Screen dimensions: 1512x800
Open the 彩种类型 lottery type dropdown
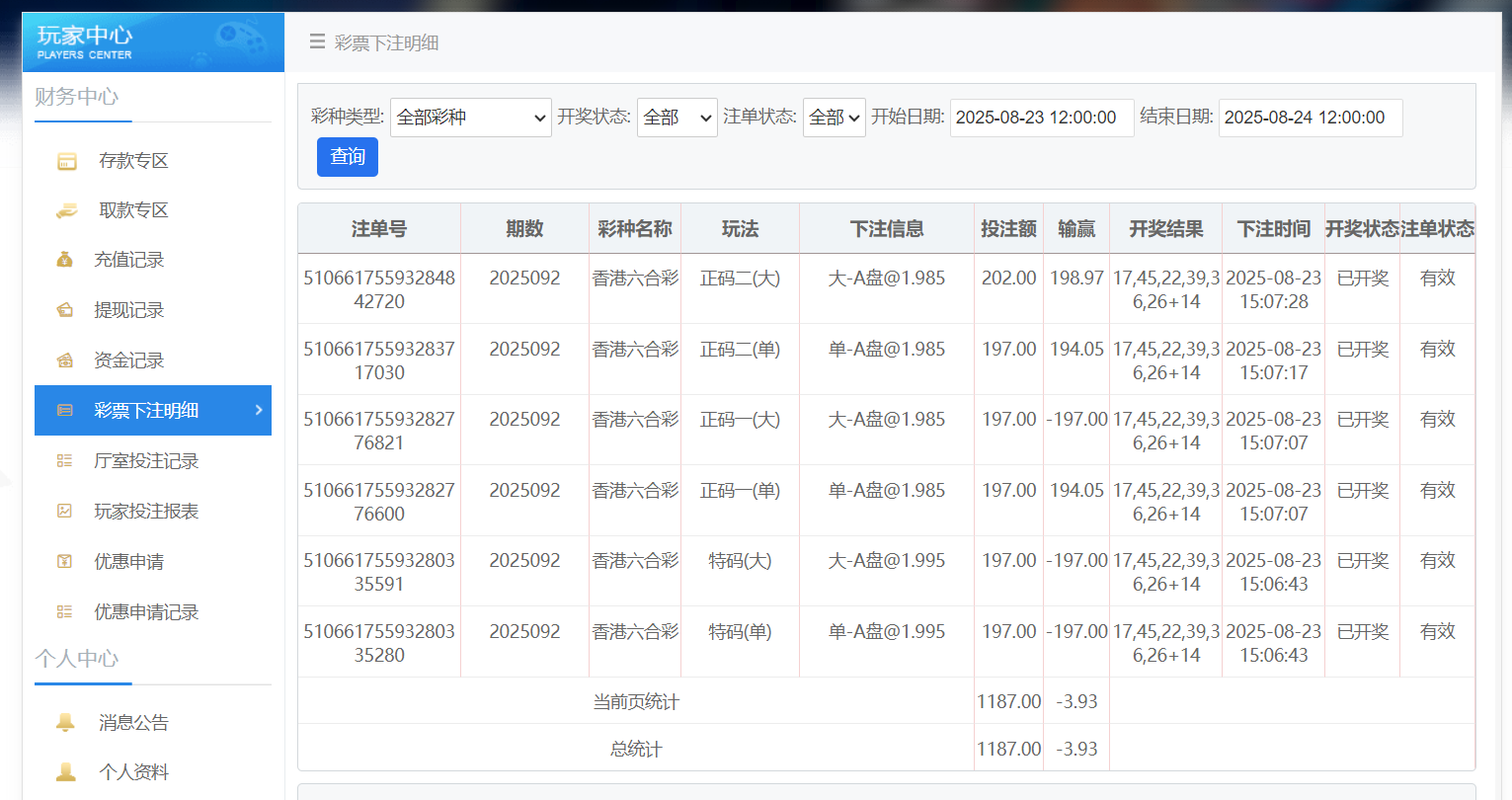(x=470, y=117)
